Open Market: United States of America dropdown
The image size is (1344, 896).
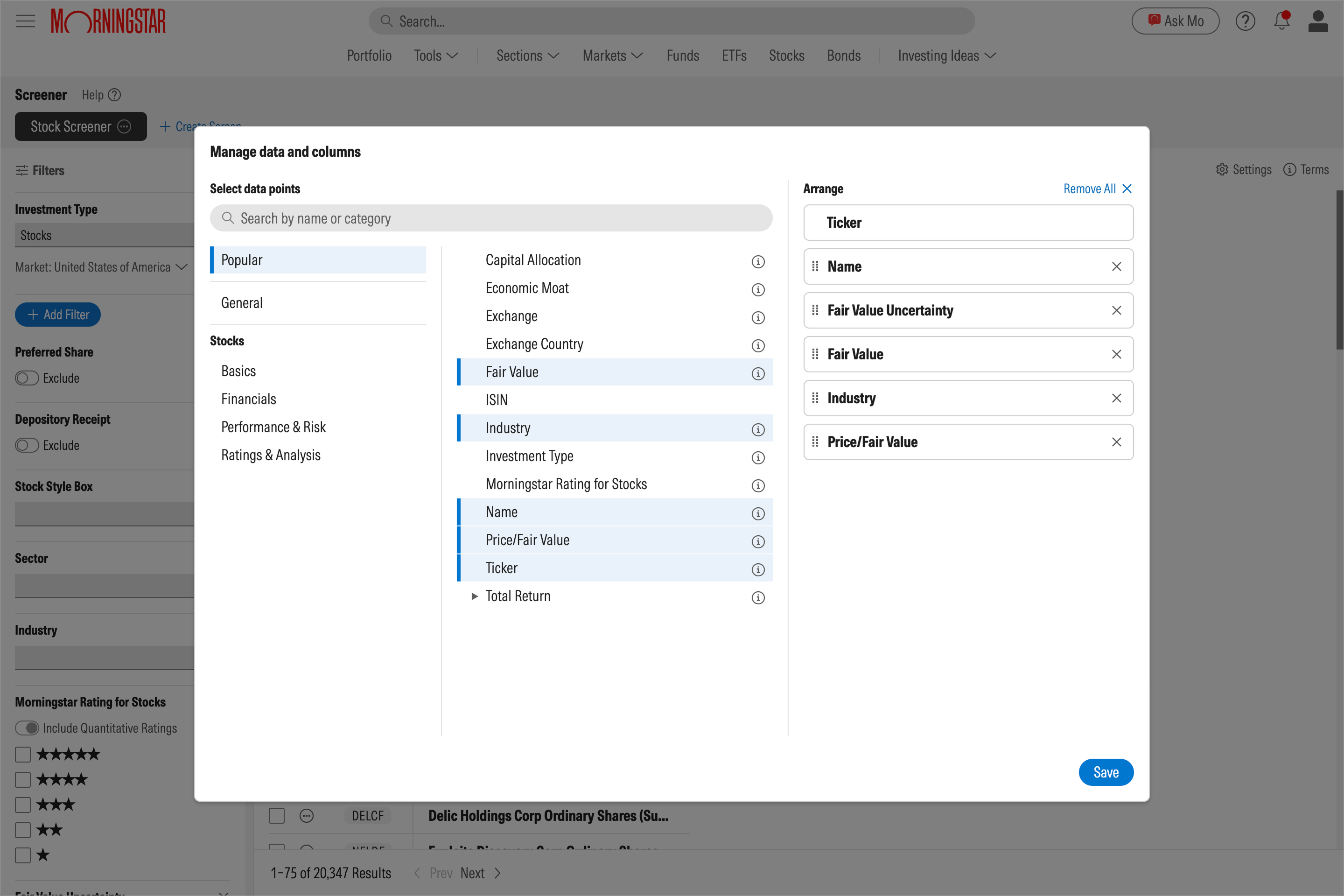point(101,267)
